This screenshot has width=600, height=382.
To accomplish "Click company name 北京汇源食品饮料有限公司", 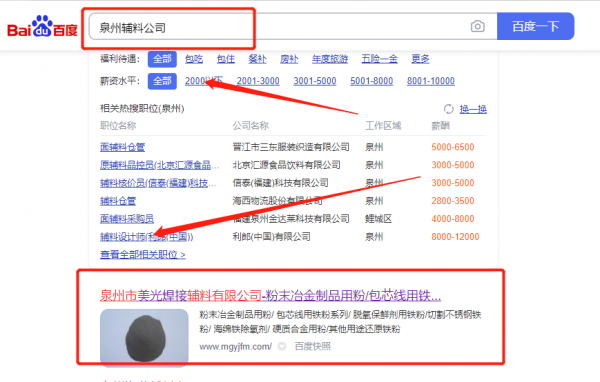I will tap(286, 165).
